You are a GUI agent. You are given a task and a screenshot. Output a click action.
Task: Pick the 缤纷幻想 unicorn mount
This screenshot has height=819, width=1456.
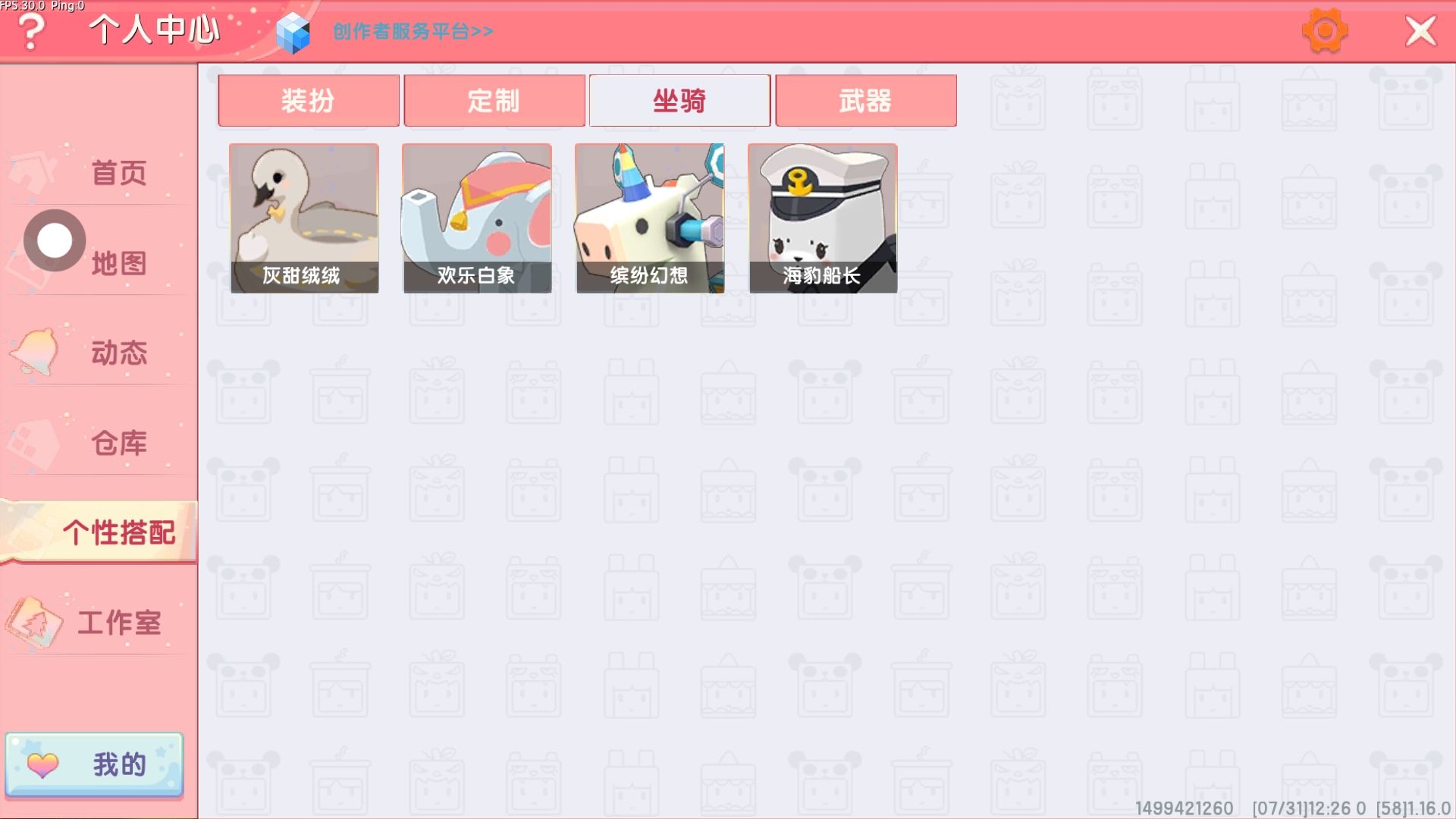[650, 218]
